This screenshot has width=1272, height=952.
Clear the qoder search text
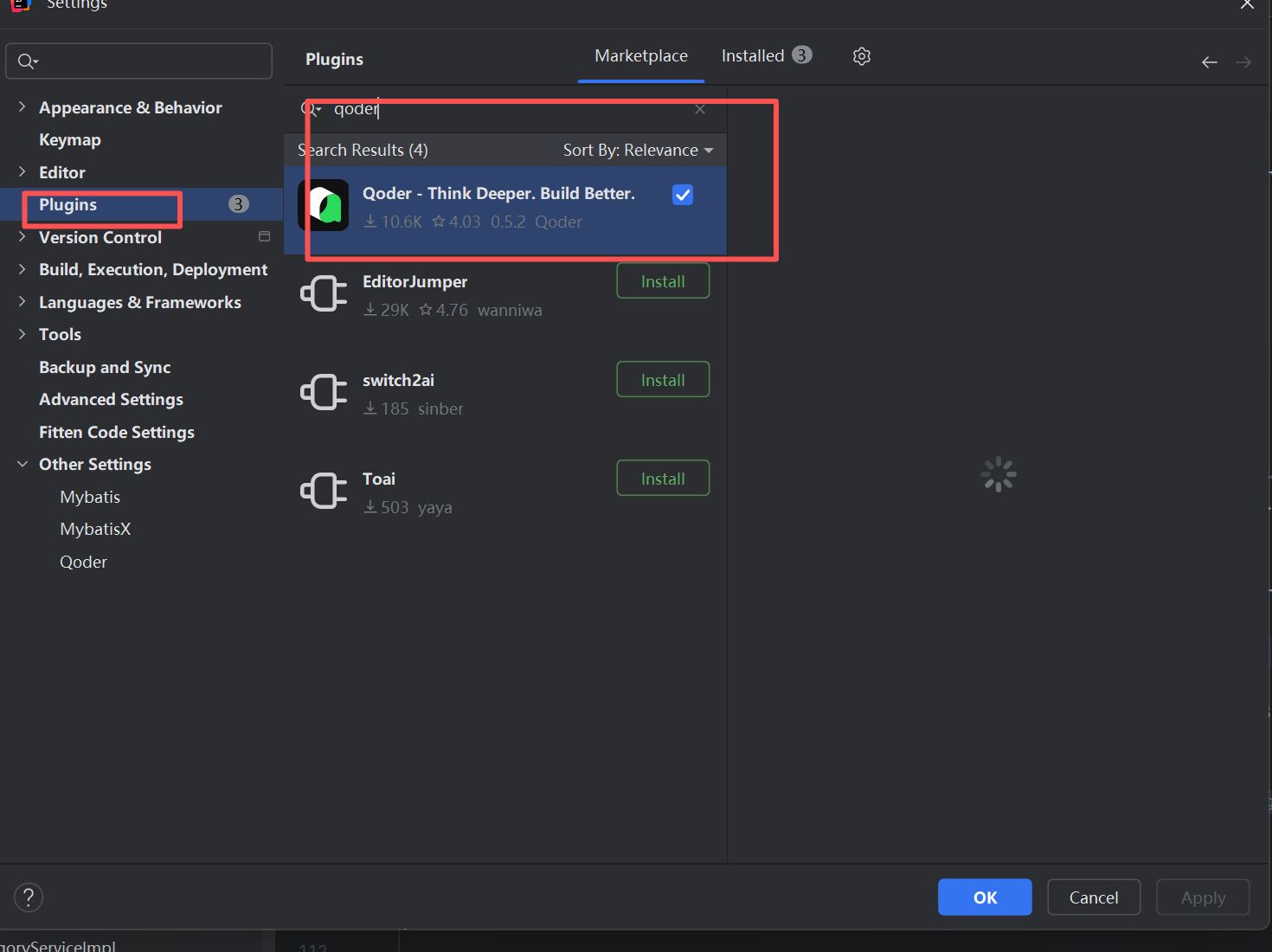click(x=700, y=109)
